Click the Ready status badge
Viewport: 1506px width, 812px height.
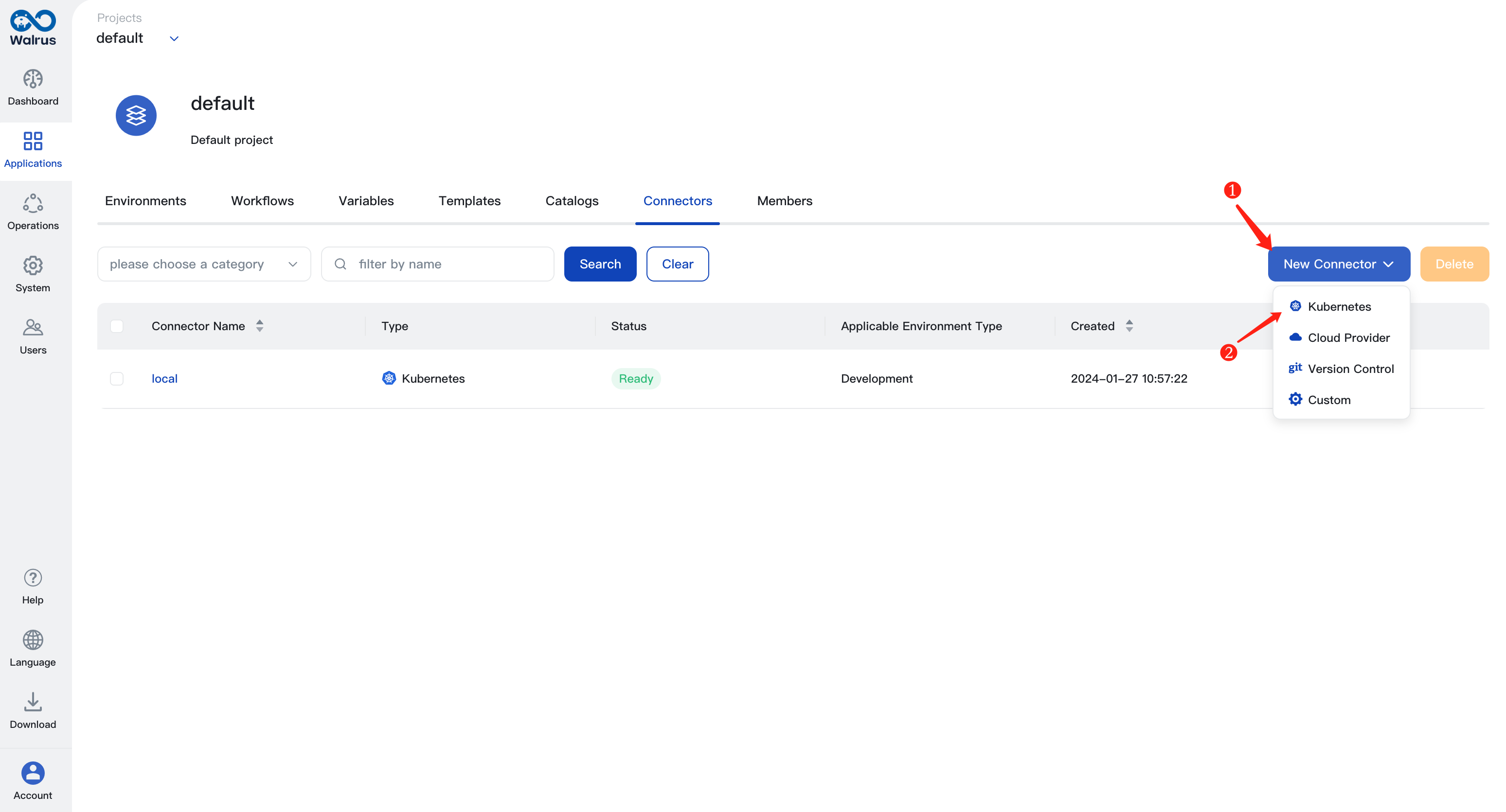(636, 379)
